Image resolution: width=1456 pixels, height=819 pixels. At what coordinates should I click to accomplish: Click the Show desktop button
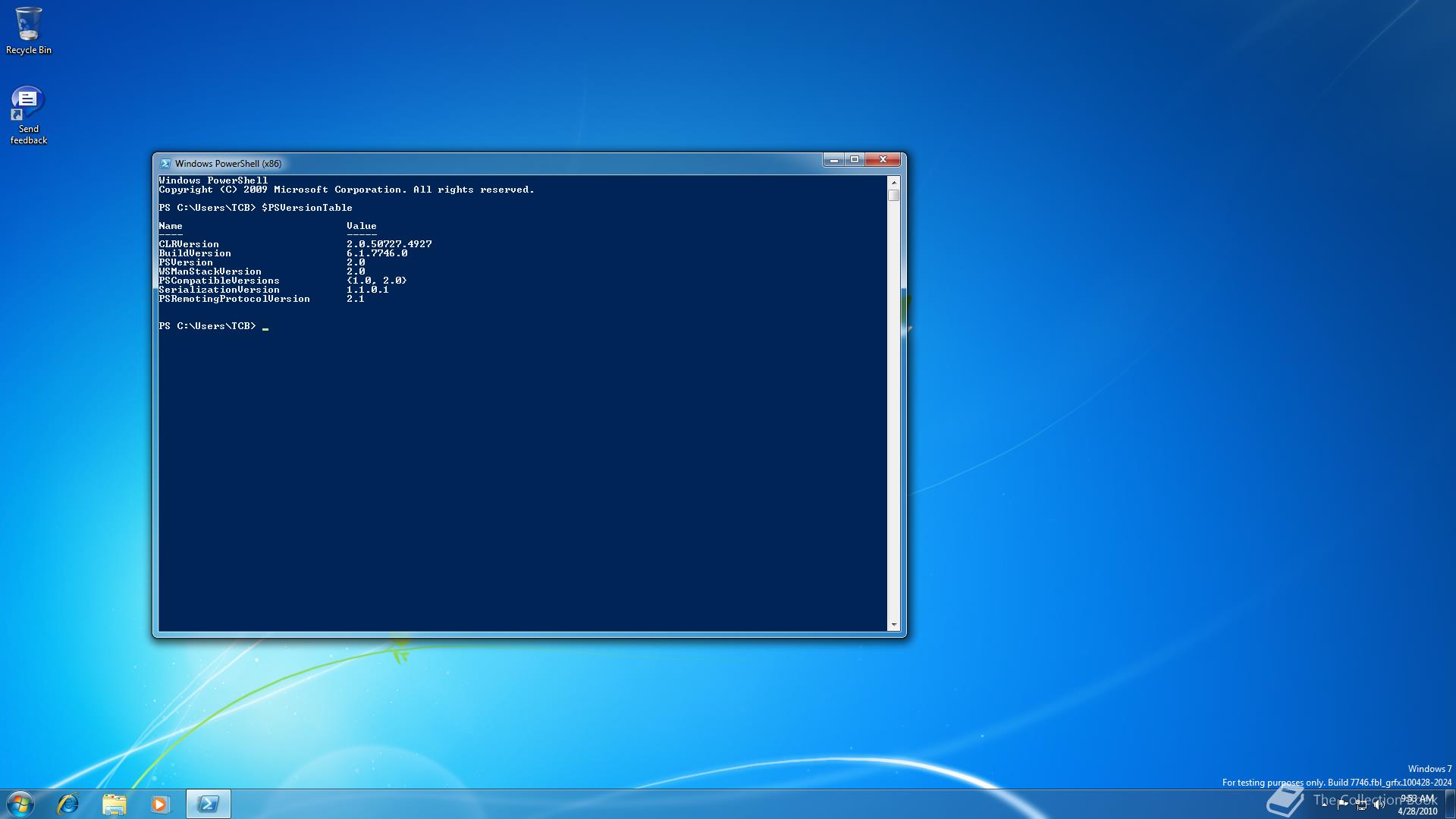[1450, 804]
